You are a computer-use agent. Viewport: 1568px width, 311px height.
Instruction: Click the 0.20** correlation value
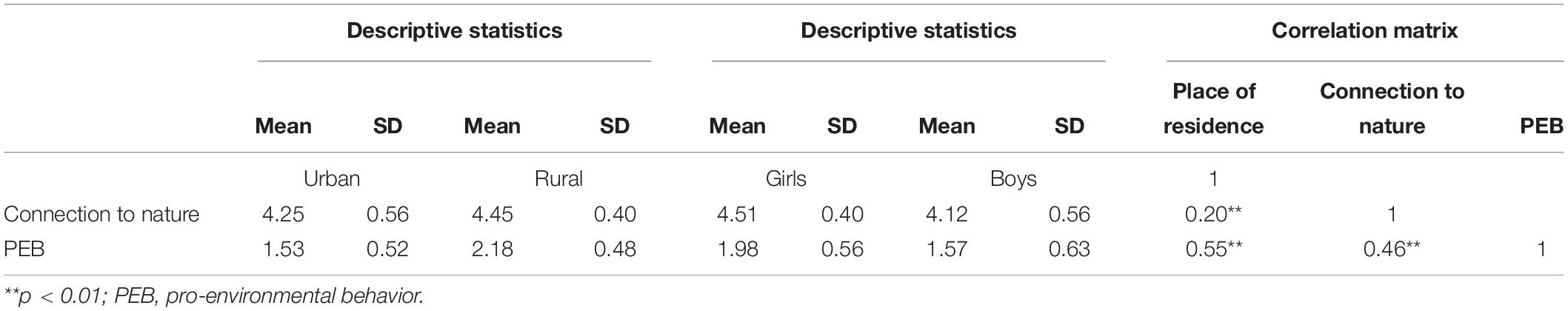coord(1213,214)
